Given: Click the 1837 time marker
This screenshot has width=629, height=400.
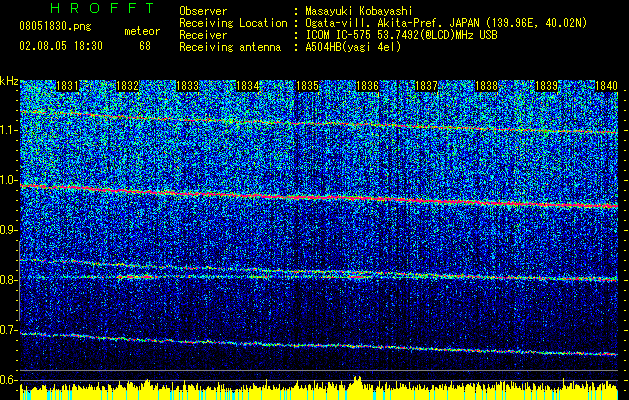Looking at the screenshot, I should pos(426,86).
